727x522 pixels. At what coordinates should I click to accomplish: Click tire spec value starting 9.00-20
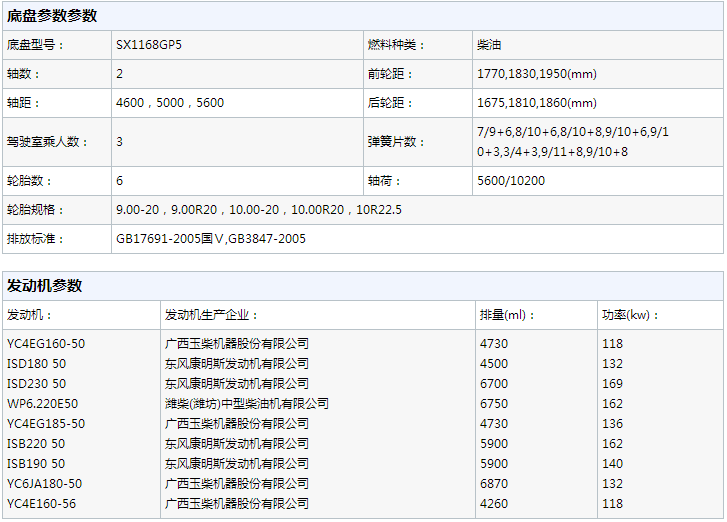259,210
